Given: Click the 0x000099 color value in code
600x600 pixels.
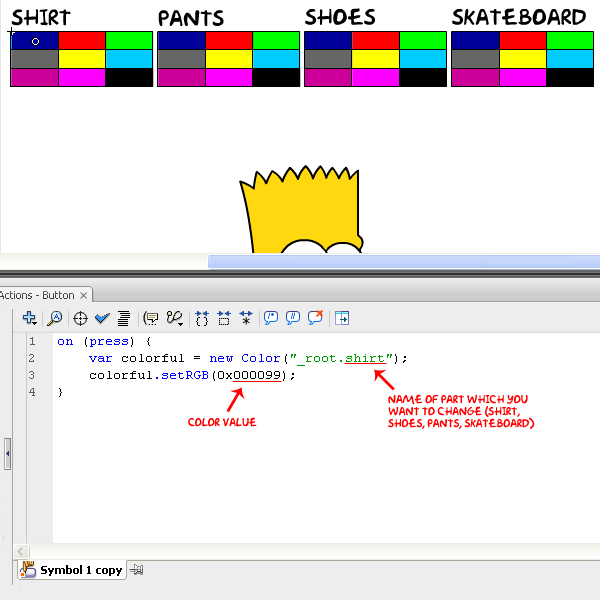Looking at the screenshot, I should (249, 375).
